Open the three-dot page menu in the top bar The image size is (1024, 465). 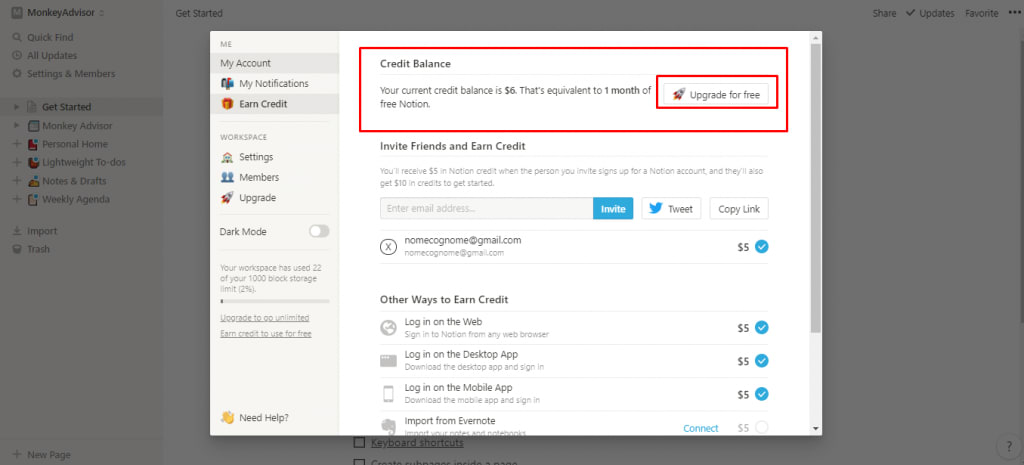pyautogui.click(x=1012, y=13)
